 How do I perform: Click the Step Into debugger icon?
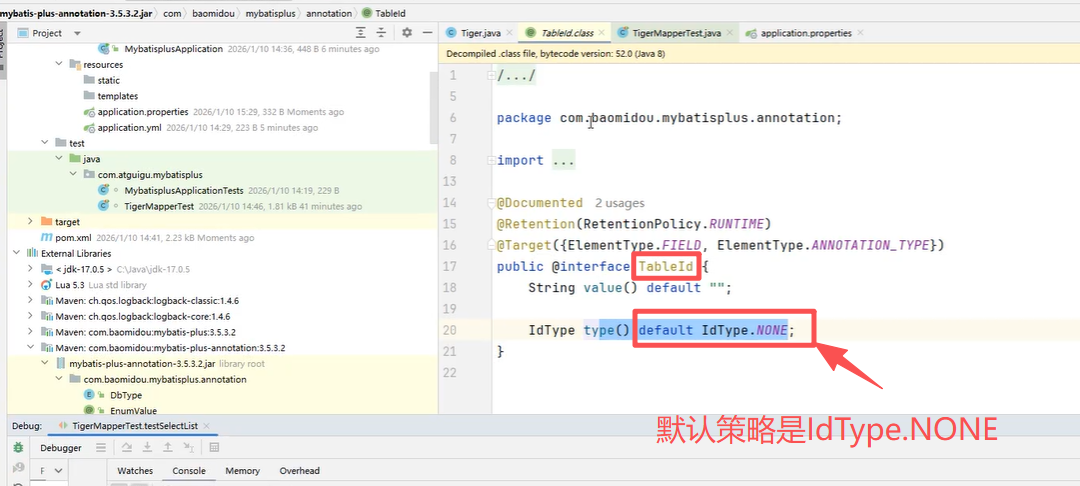pyautogui.click(x=147, y=447)
